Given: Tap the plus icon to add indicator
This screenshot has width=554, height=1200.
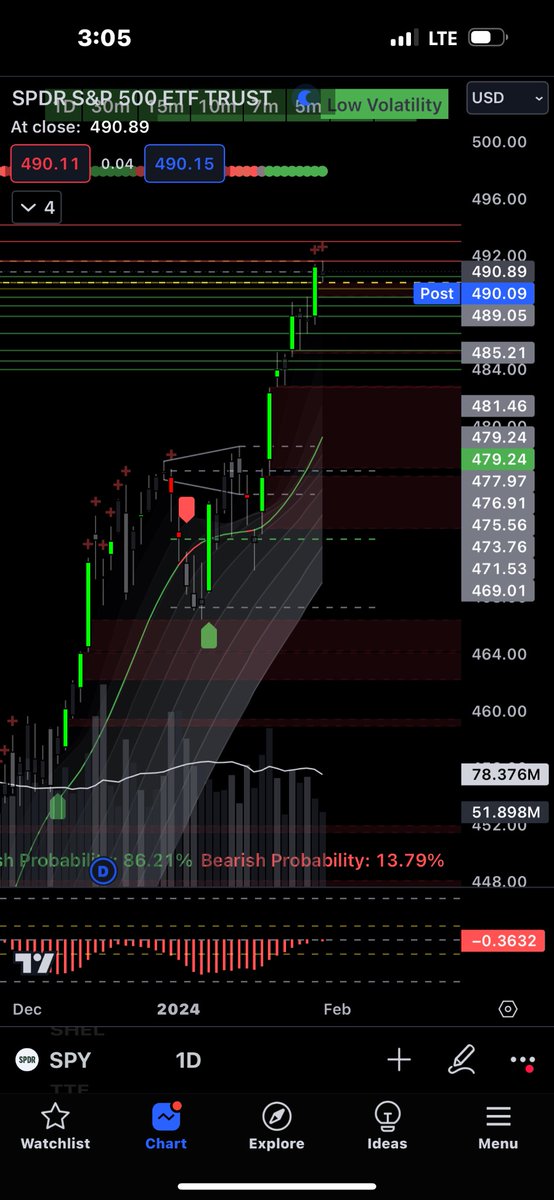Looking at the screenshot, I should point(399,1060).
